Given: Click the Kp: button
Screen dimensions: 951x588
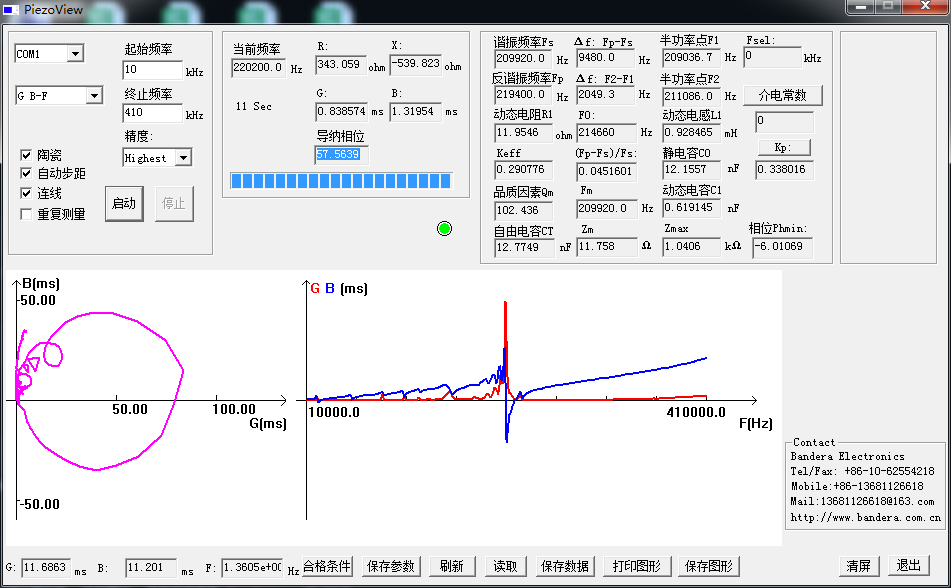Looking at the screenshot, I should point(784,147).
